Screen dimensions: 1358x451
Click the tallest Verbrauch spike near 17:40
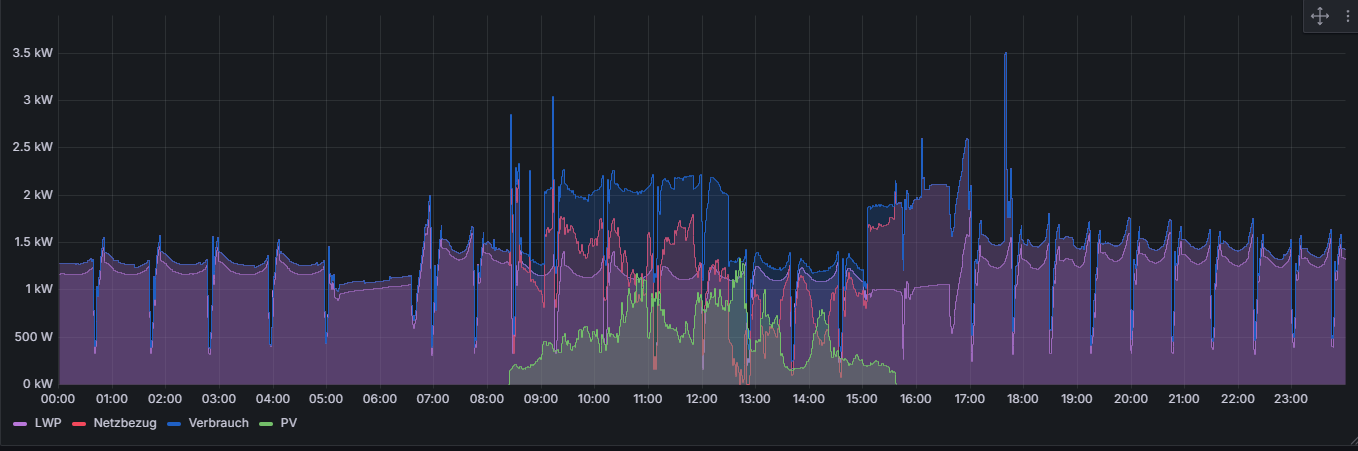[x=1005, y=56]
